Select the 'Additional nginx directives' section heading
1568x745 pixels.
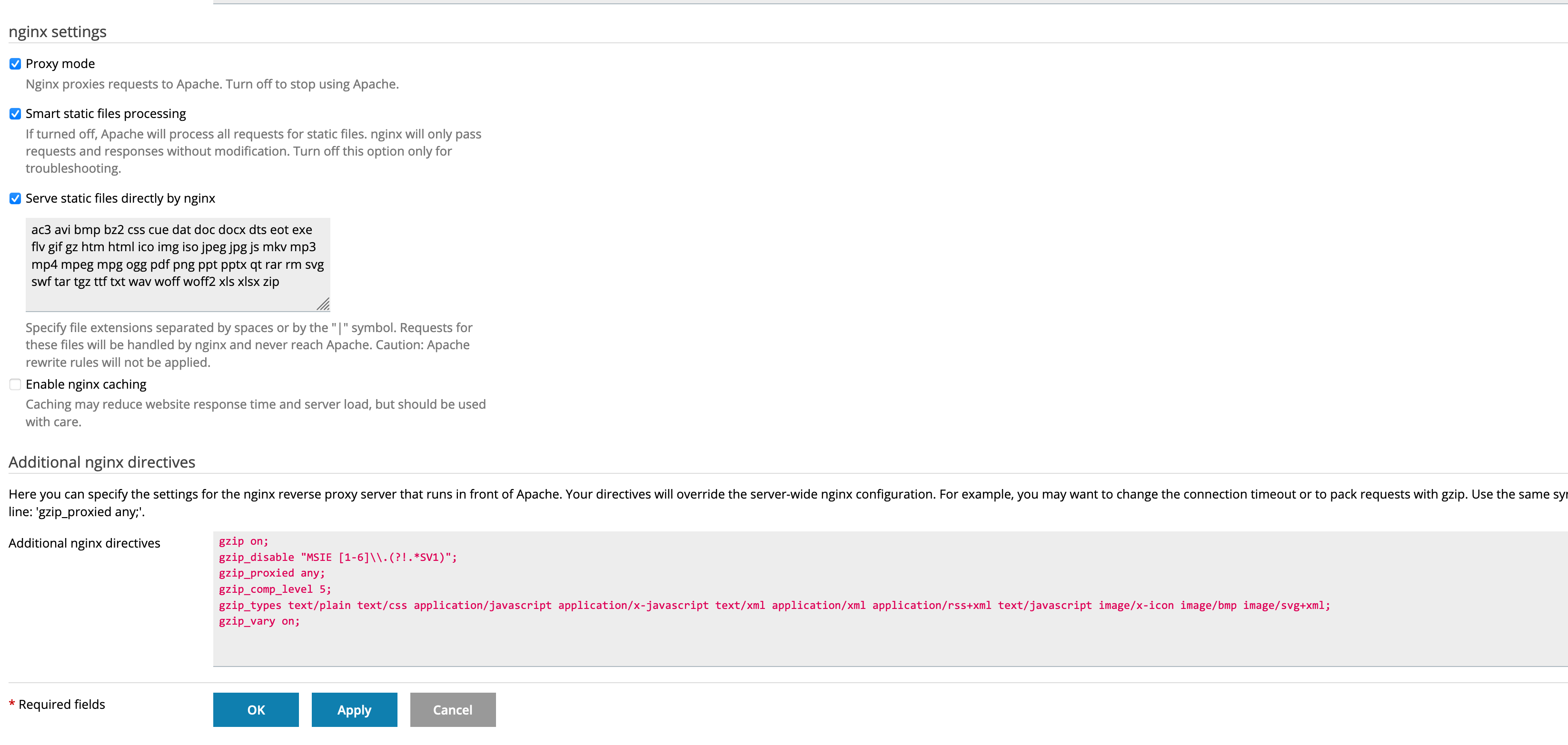coord(102,462)
